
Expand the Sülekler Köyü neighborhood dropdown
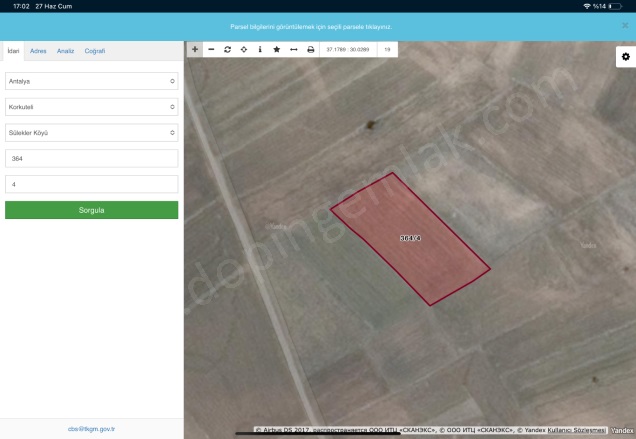tap(91, 132)
